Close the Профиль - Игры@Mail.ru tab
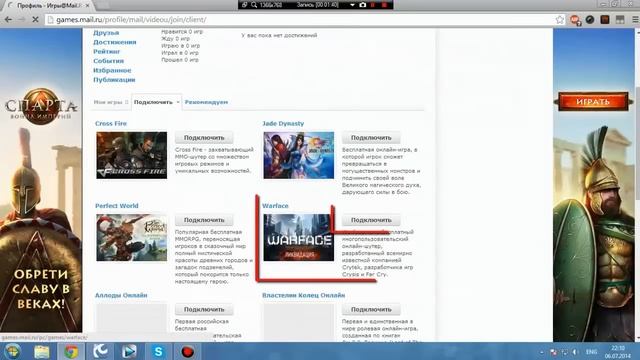The image size is (640, 360). (x=87, y=6)
